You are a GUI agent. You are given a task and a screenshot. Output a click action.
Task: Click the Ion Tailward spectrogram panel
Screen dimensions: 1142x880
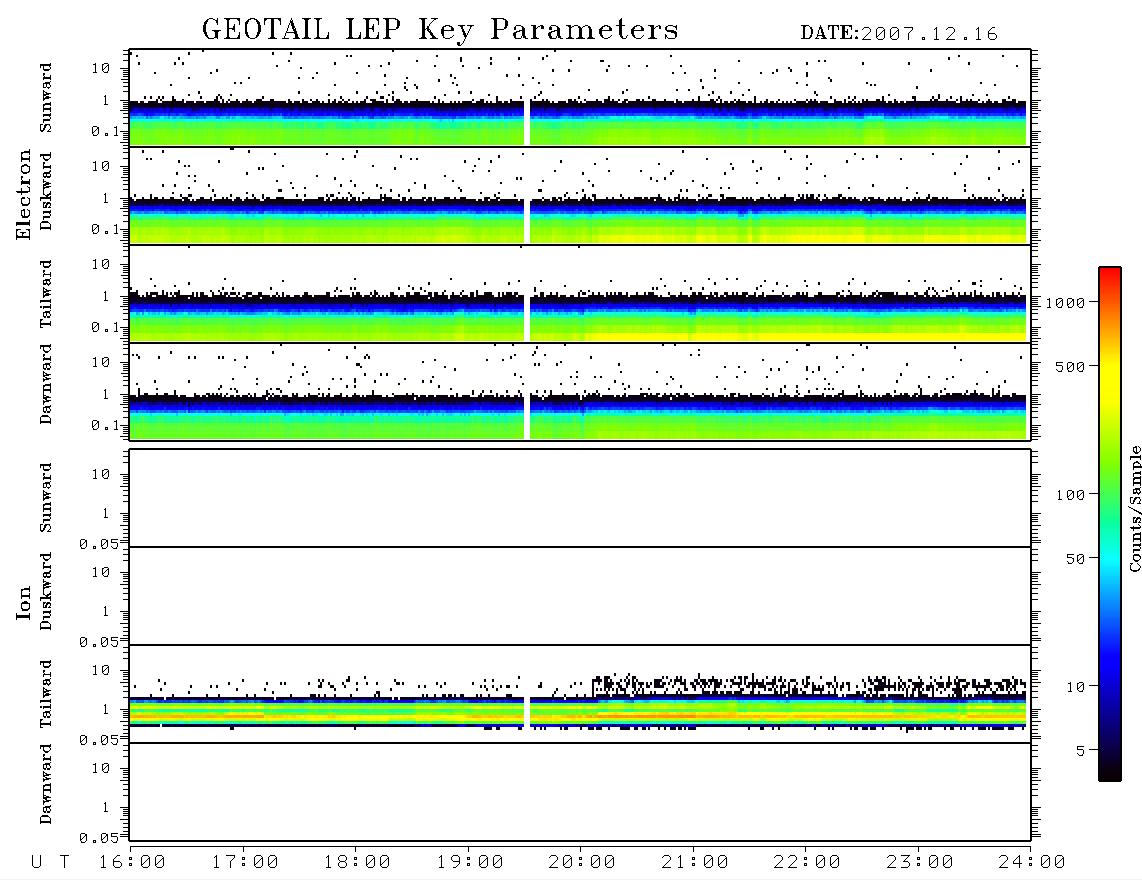coord(580,694)
